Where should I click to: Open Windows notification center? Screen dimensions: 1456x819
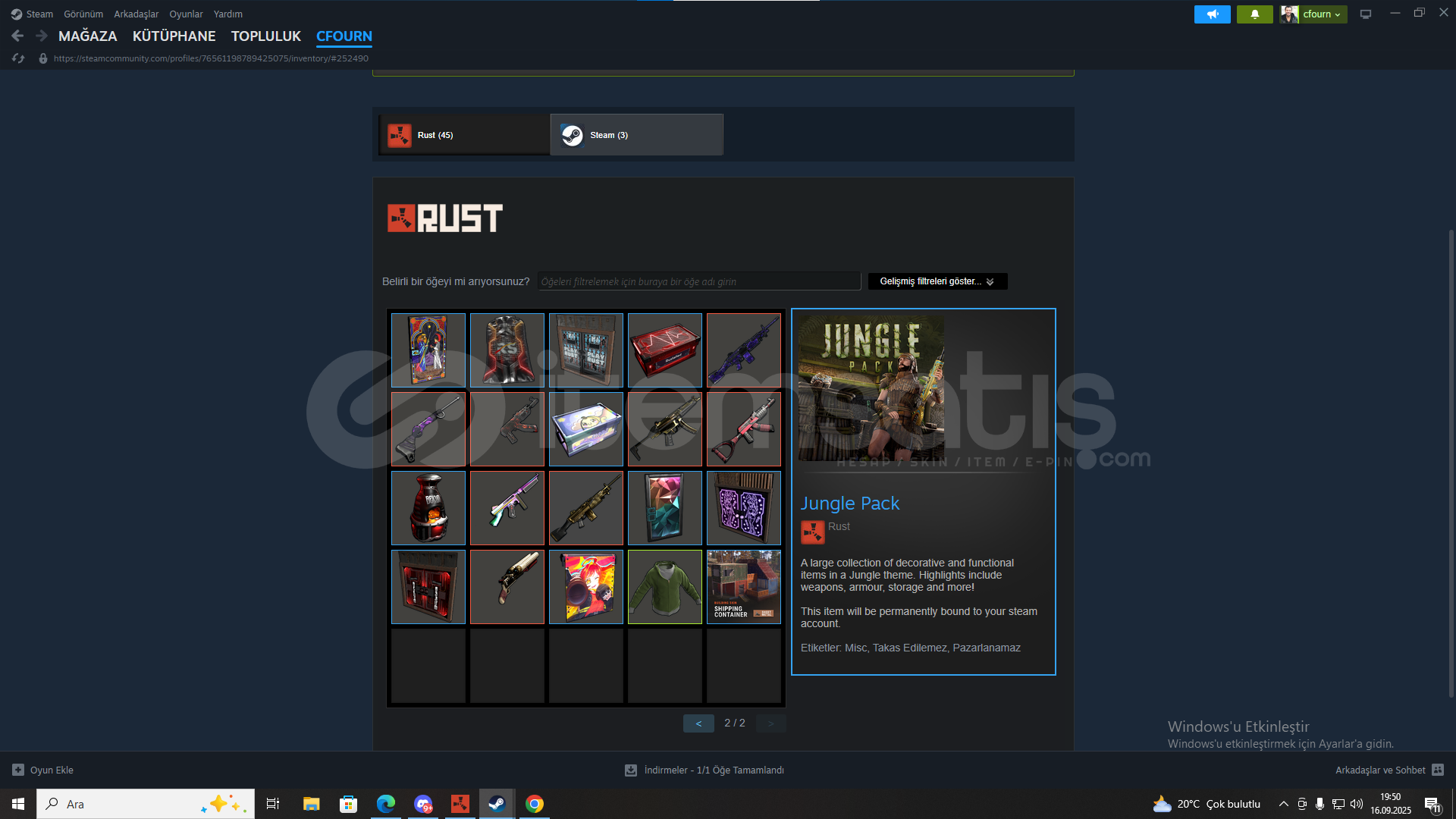point(1432,805)
